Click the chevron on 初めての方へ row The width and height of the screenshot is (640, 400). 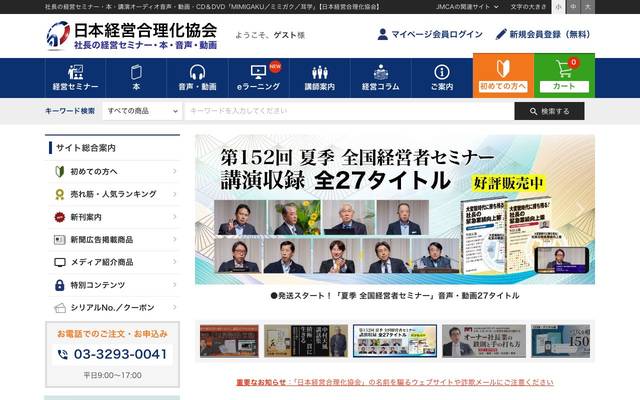pos(174,171)
